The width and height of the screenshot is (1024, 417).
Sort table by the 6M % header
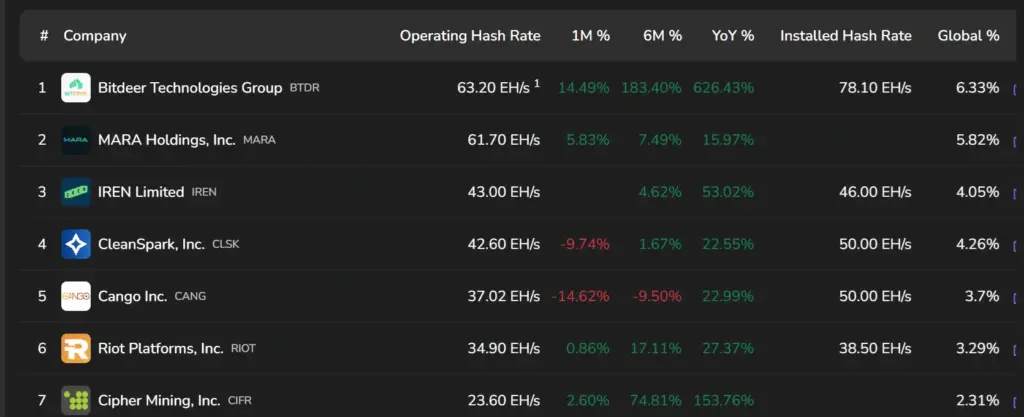pyautogui.click(x=662, y=36)
